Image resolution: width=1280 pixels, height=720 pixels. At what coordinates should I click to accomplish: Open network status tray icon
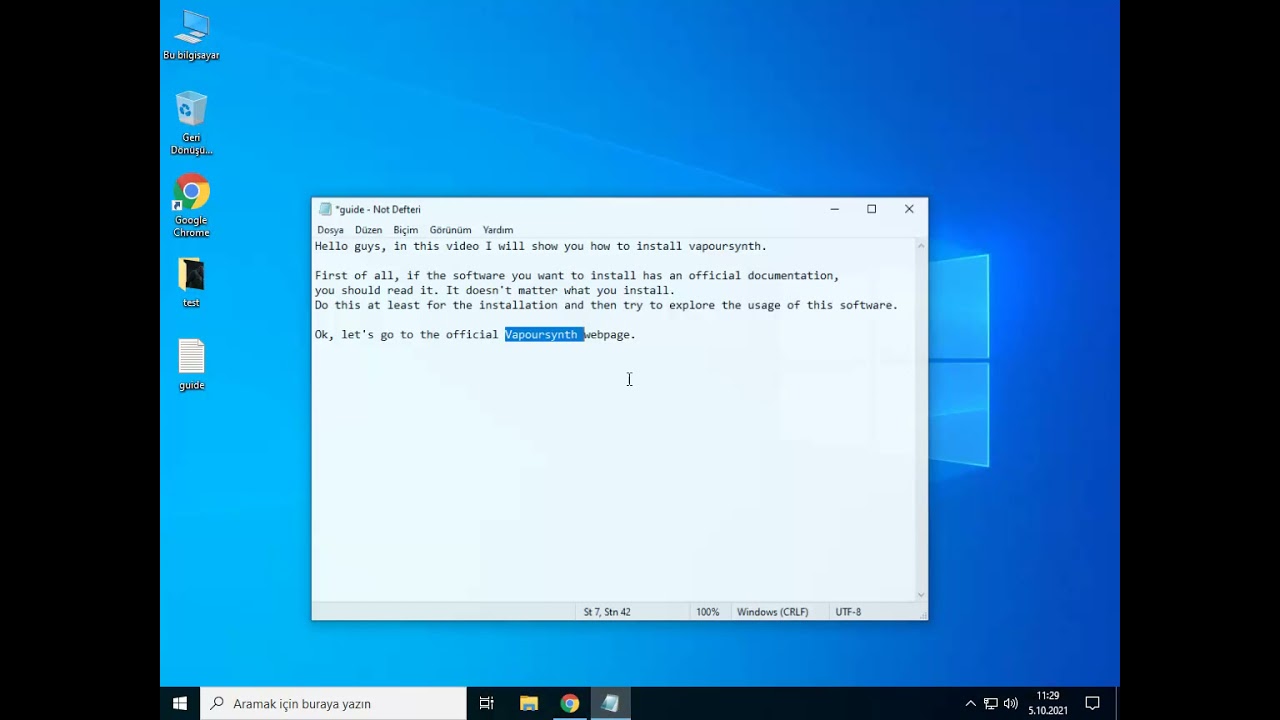point(990,703)
